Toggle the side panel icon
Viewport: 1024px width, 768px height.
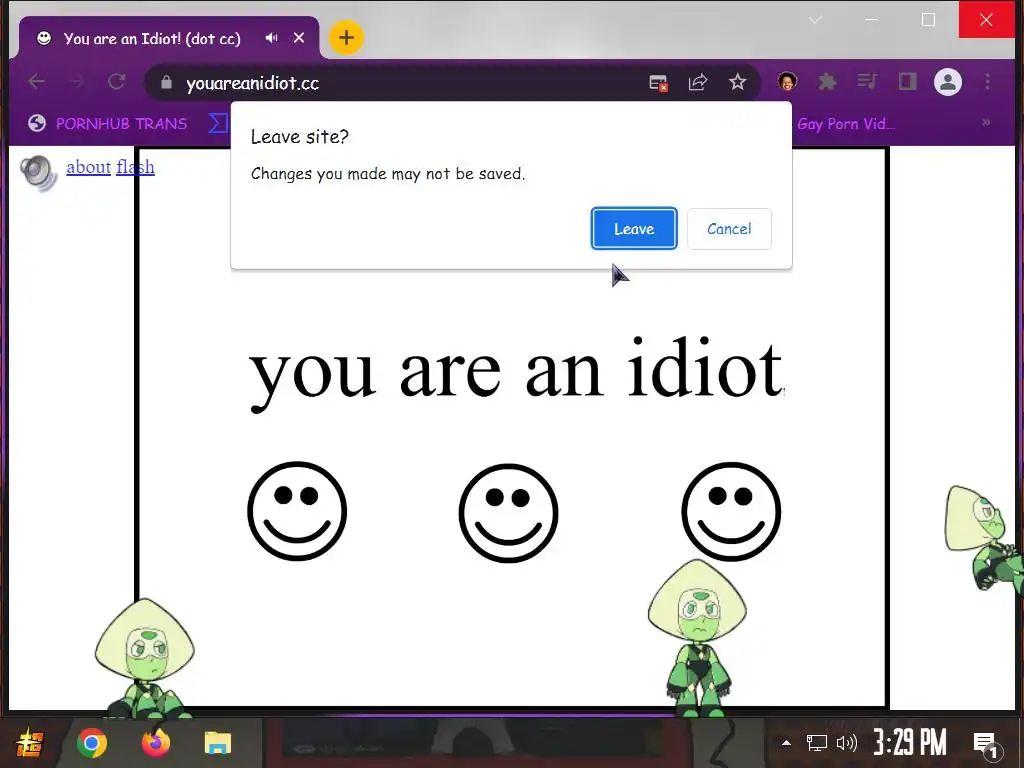tap(908, 82)
